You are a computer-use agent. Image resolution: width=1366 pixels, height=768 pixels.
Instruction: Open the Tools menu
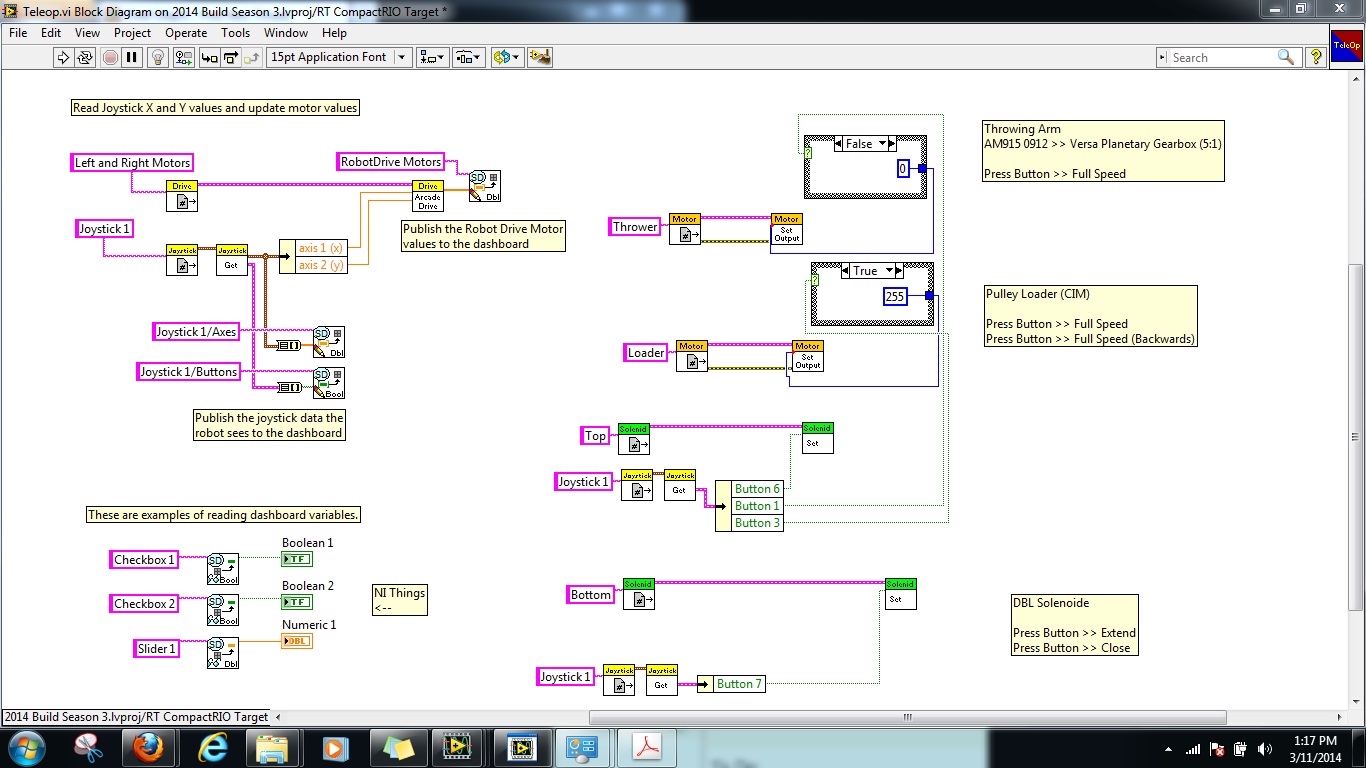pos(236,33)
